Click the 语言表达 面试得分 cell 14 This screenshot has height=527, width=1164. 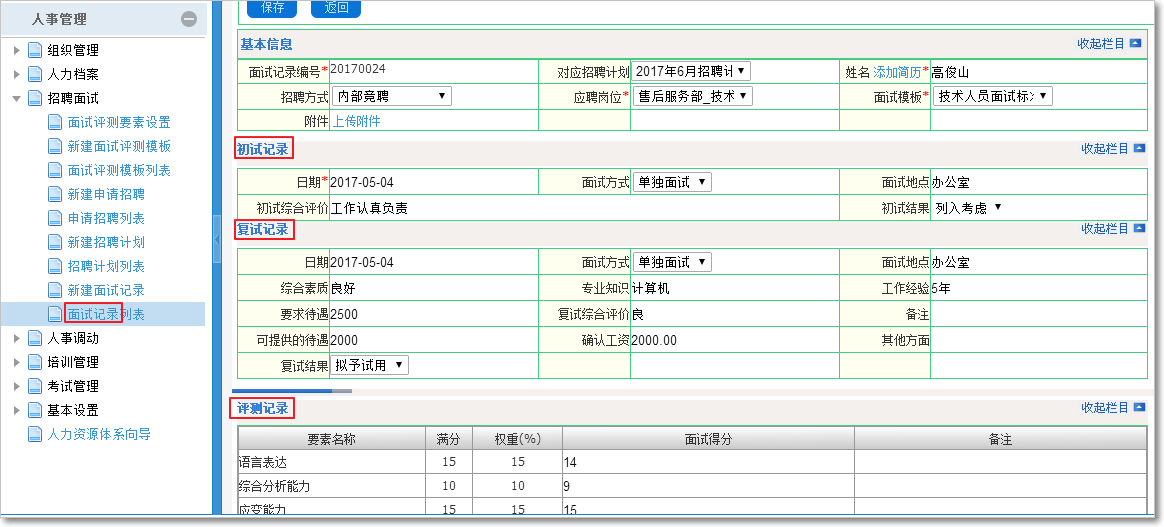708,462
